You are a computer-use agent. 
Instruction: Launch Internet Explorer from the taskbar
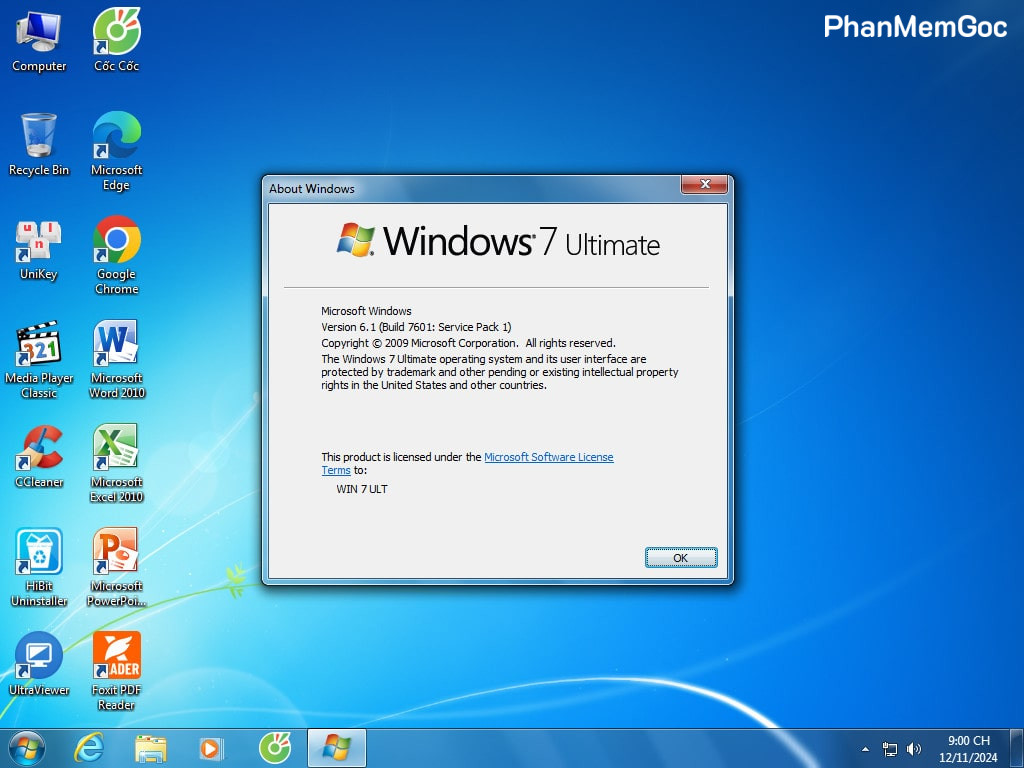(x=89, y=748)
